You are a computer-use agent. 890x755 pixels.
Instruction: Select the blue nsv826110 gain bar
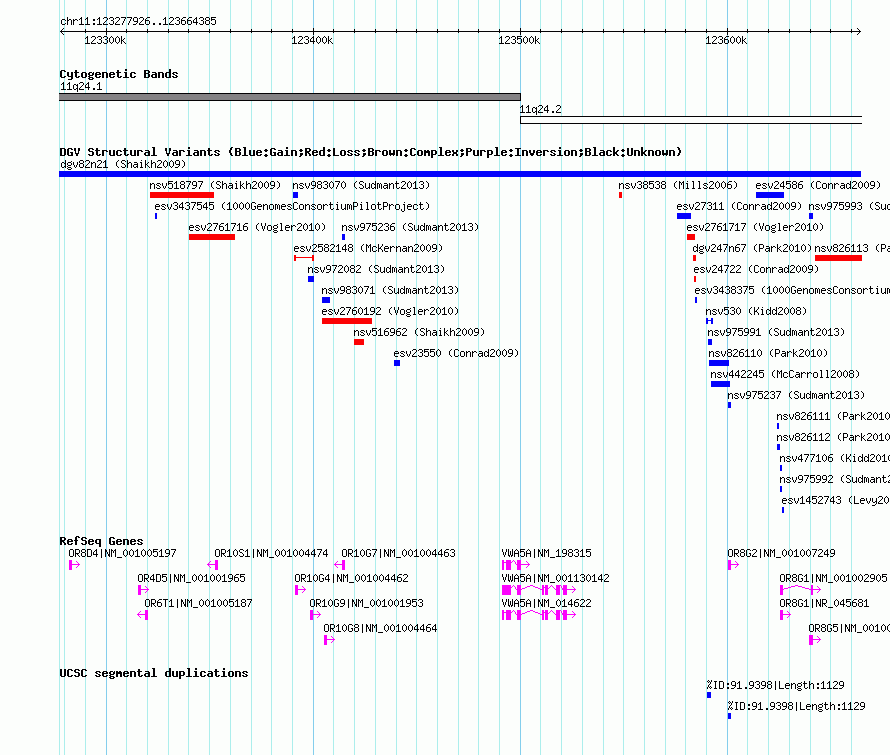(x=719, y=363)
